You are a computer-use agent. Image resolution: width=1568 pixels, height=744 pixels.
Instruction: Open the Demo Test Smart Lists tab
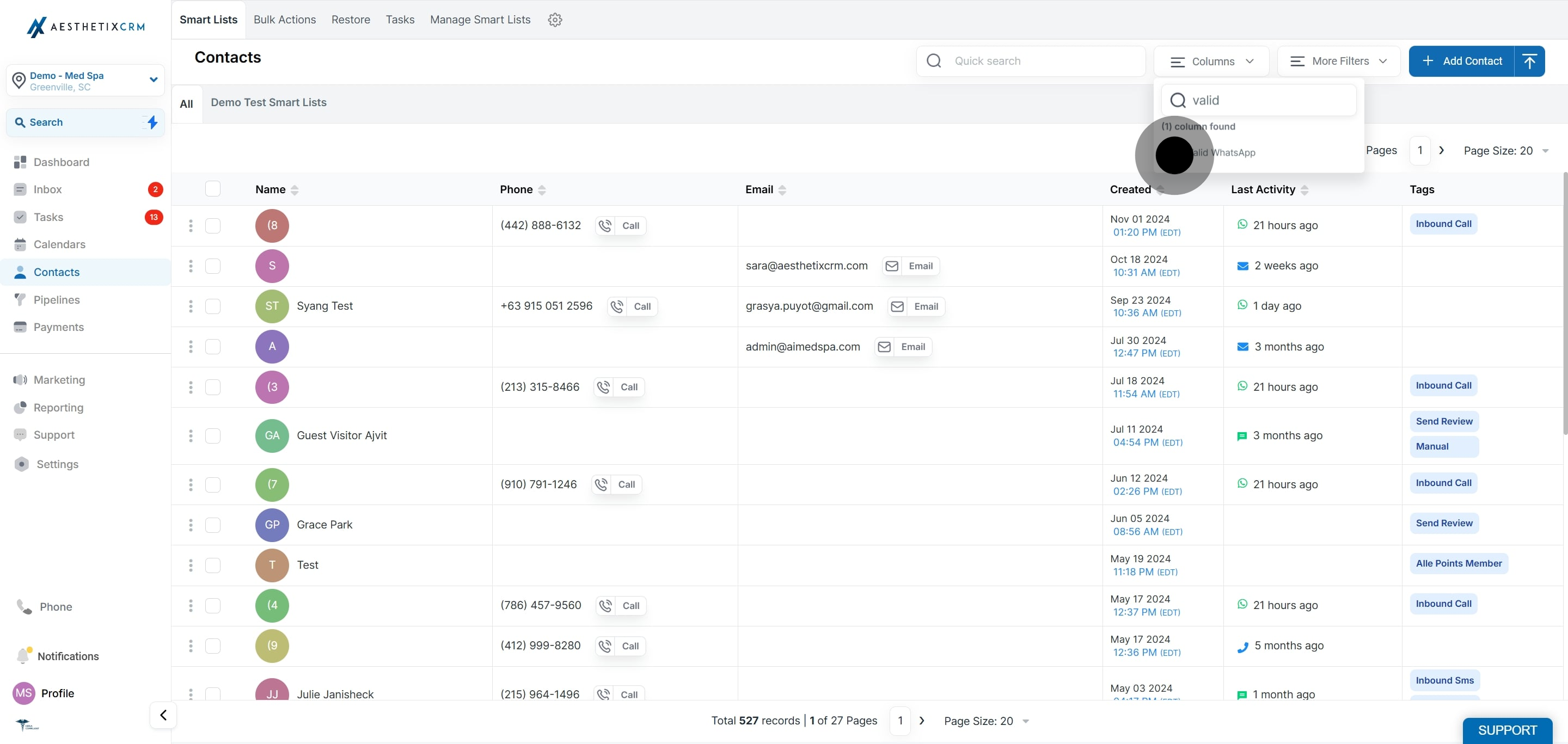coord(268,102)
